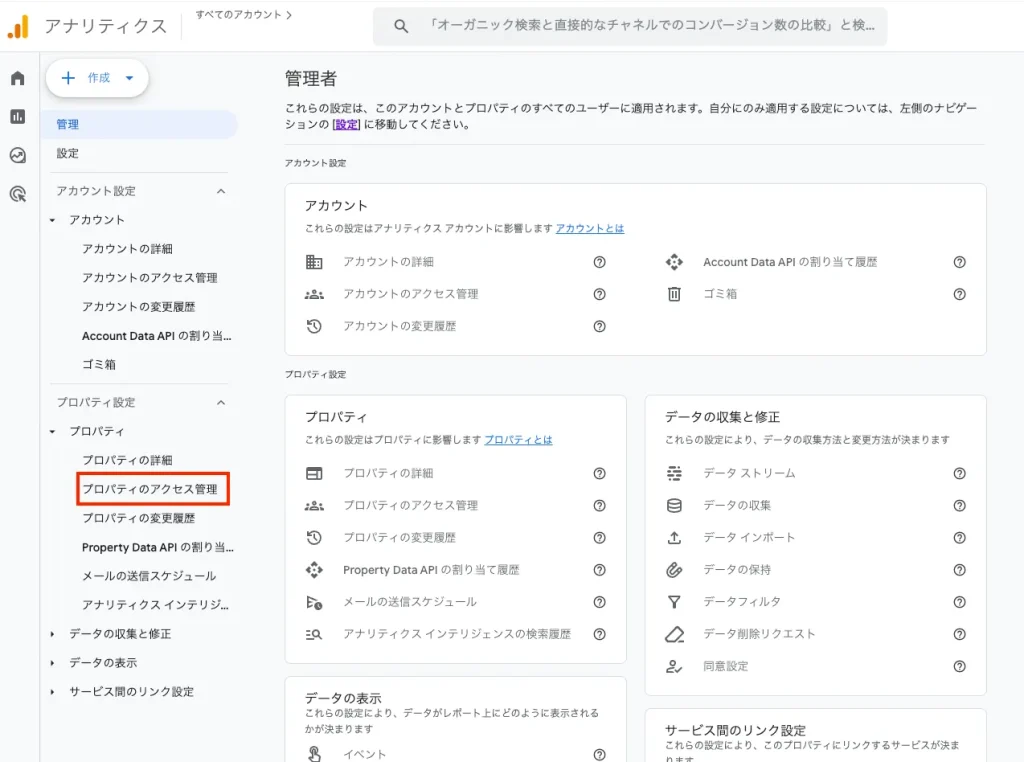The height and width of the screenshot is (762, 1024).
Task: Click the 設定 link in description text
Action: click(x=346, y=124)
